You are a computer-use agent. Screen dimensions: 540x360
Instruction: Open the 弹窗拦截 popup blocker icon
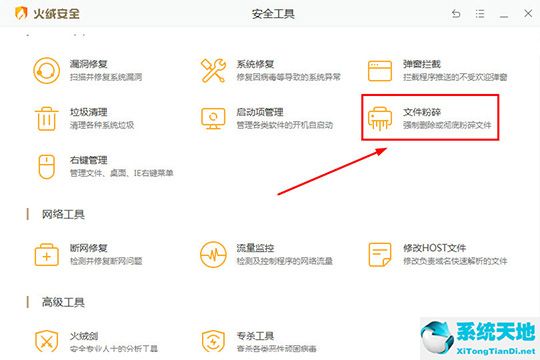point(380,71)
